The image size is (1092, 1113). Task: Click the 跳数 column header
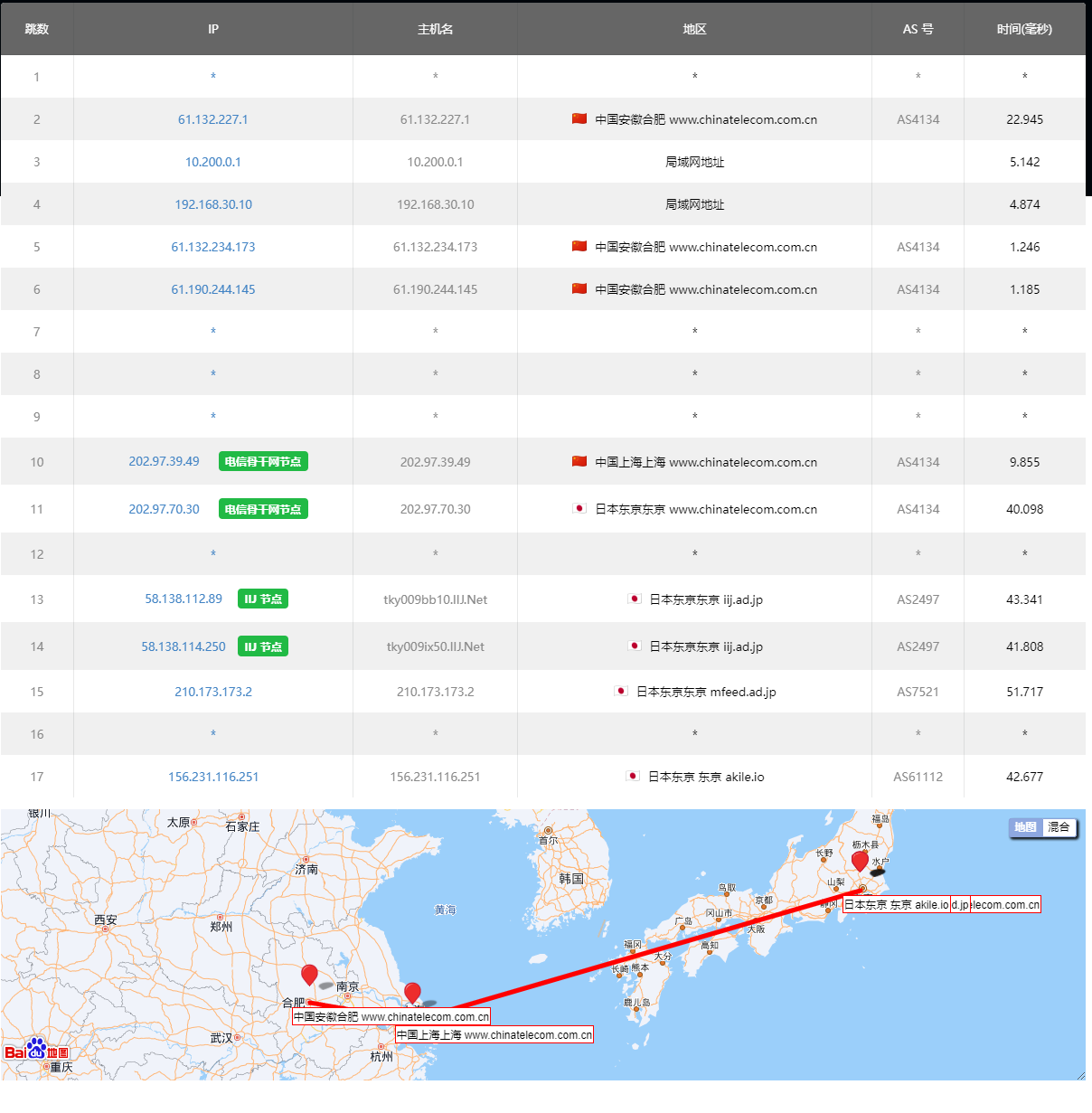36,29
